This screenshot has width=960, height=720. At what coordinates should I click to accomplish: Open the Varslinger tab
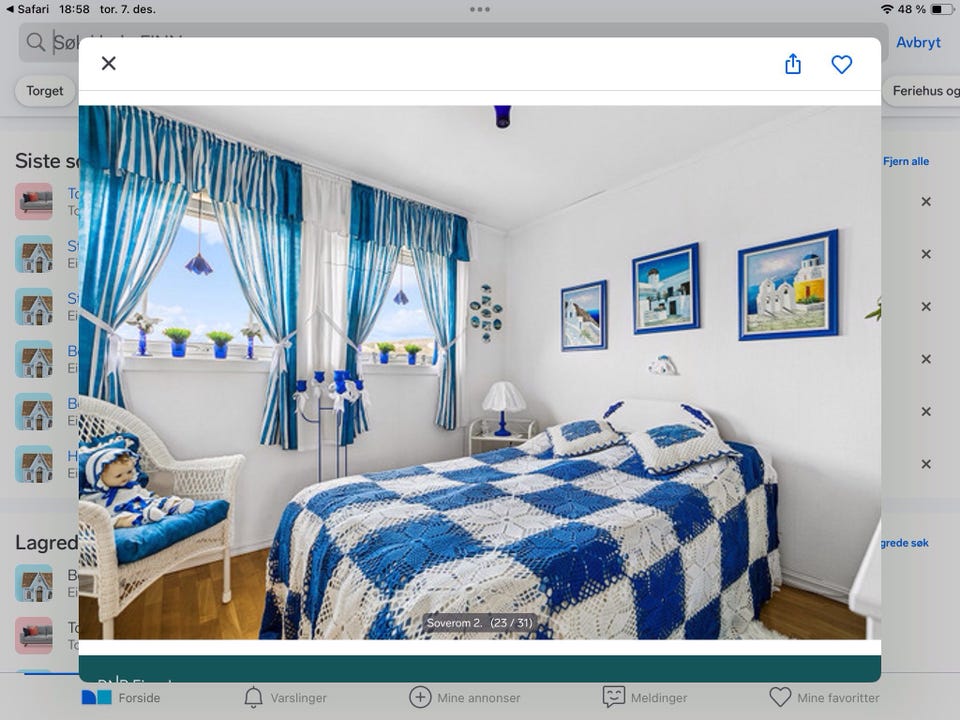tap(285, 697)
